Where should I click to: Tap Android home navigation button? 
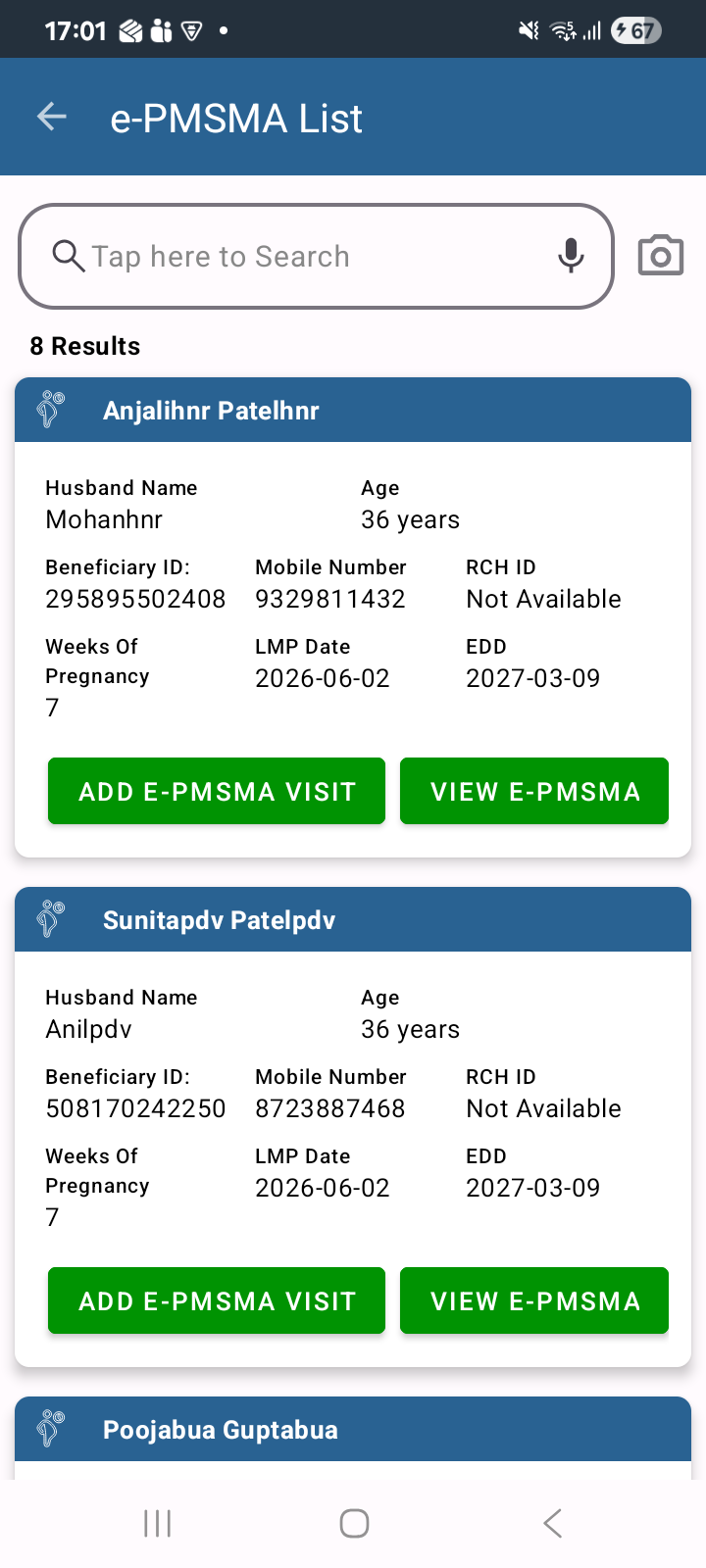[x=354, y=1524]
